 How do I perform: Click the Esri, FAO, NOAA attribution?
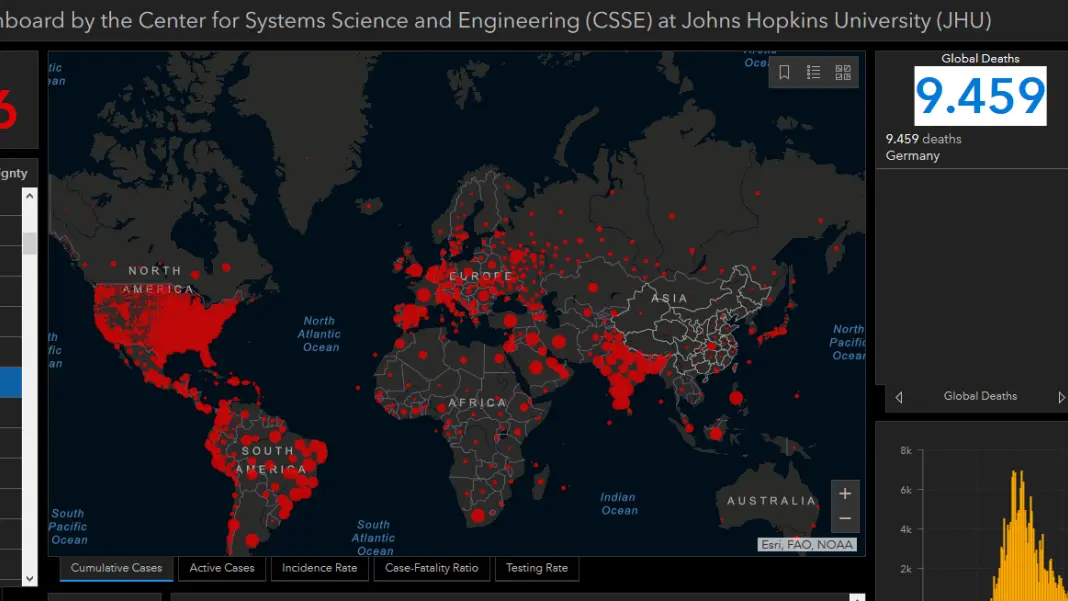(807, 545)
